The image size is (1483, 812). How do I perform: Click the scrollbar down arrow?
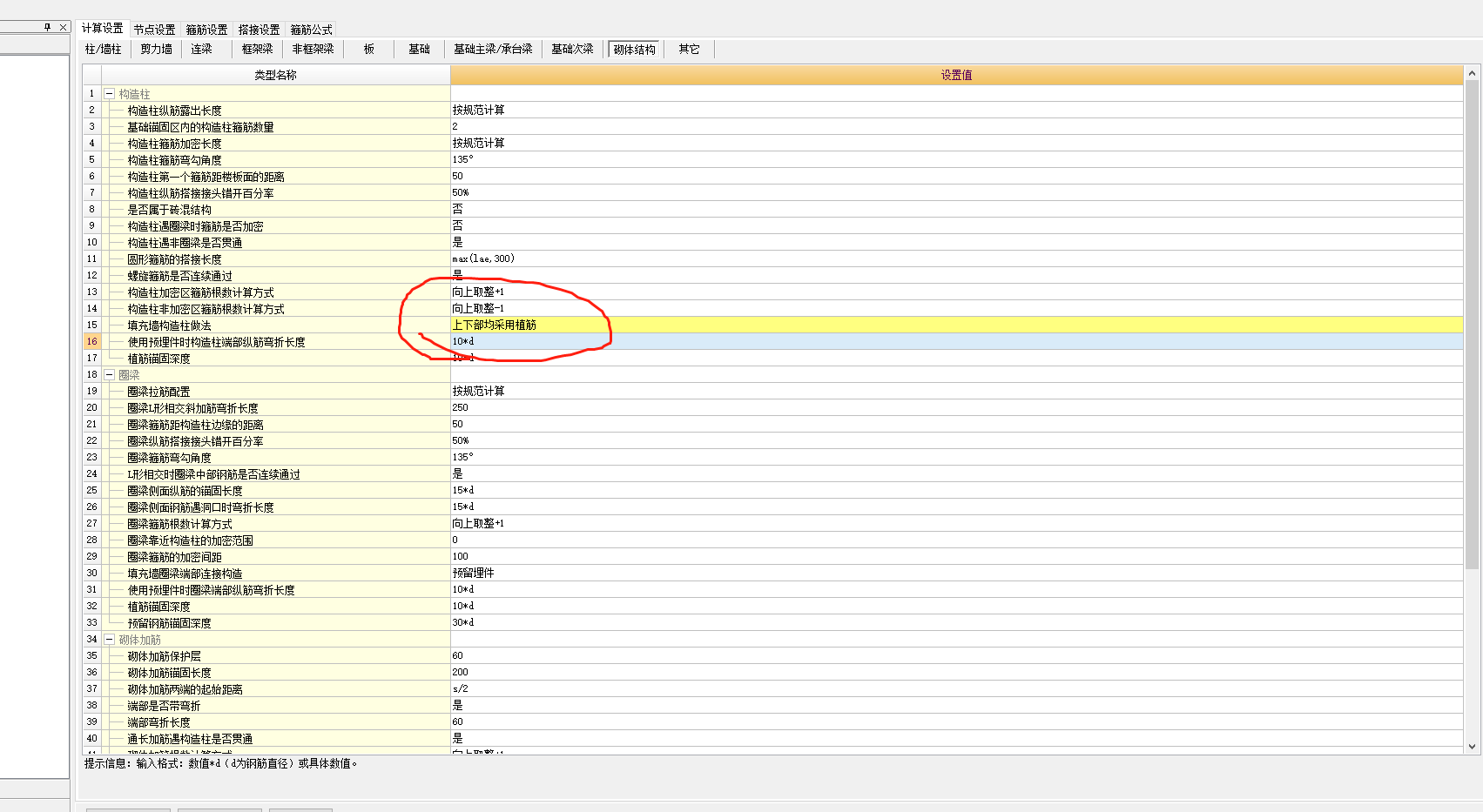(x=1472, y=746)
